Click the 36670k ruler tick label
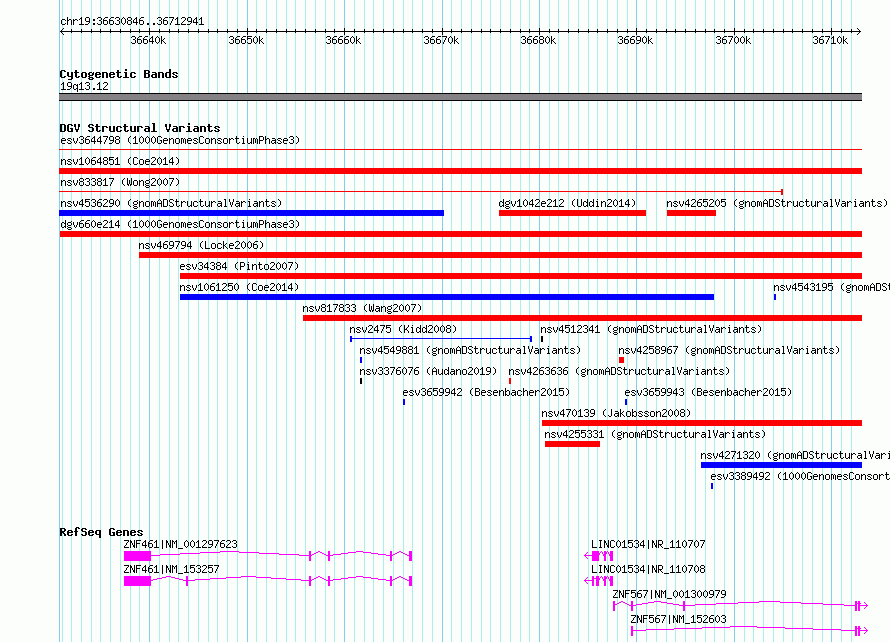The image size is (890, 642). (x=441, y=40)
